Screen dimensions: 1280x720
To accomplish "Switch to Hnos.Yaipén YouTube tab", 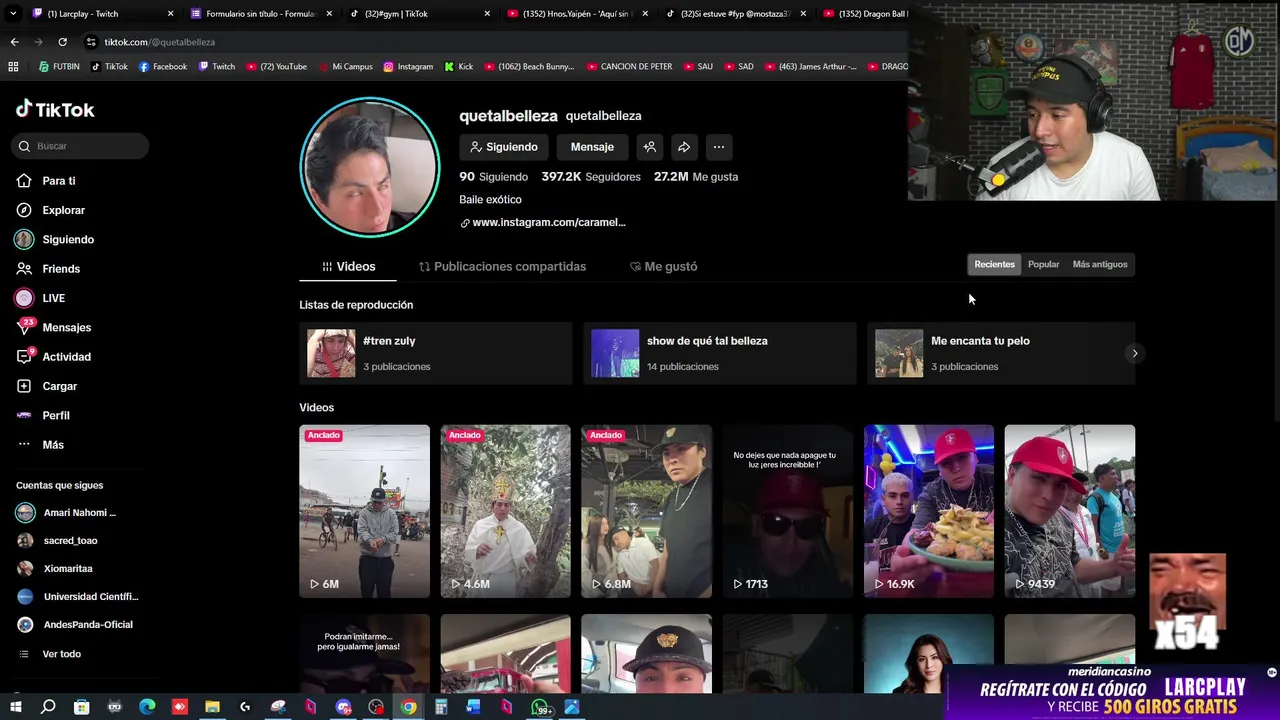I will (x=575, y=14).
